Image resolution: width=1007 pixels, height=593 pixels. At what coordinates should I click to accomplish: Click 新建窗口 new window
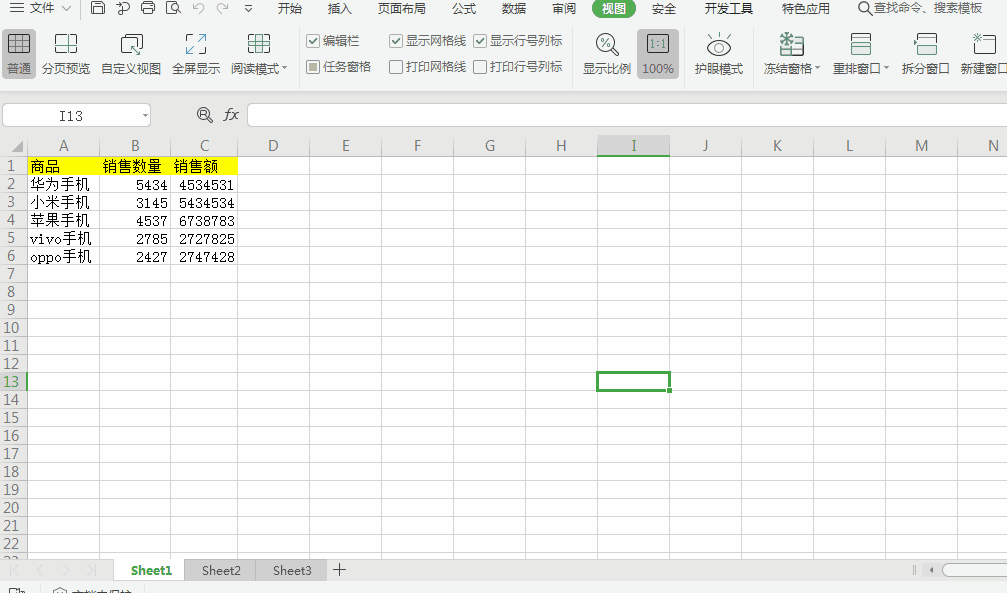983,54
